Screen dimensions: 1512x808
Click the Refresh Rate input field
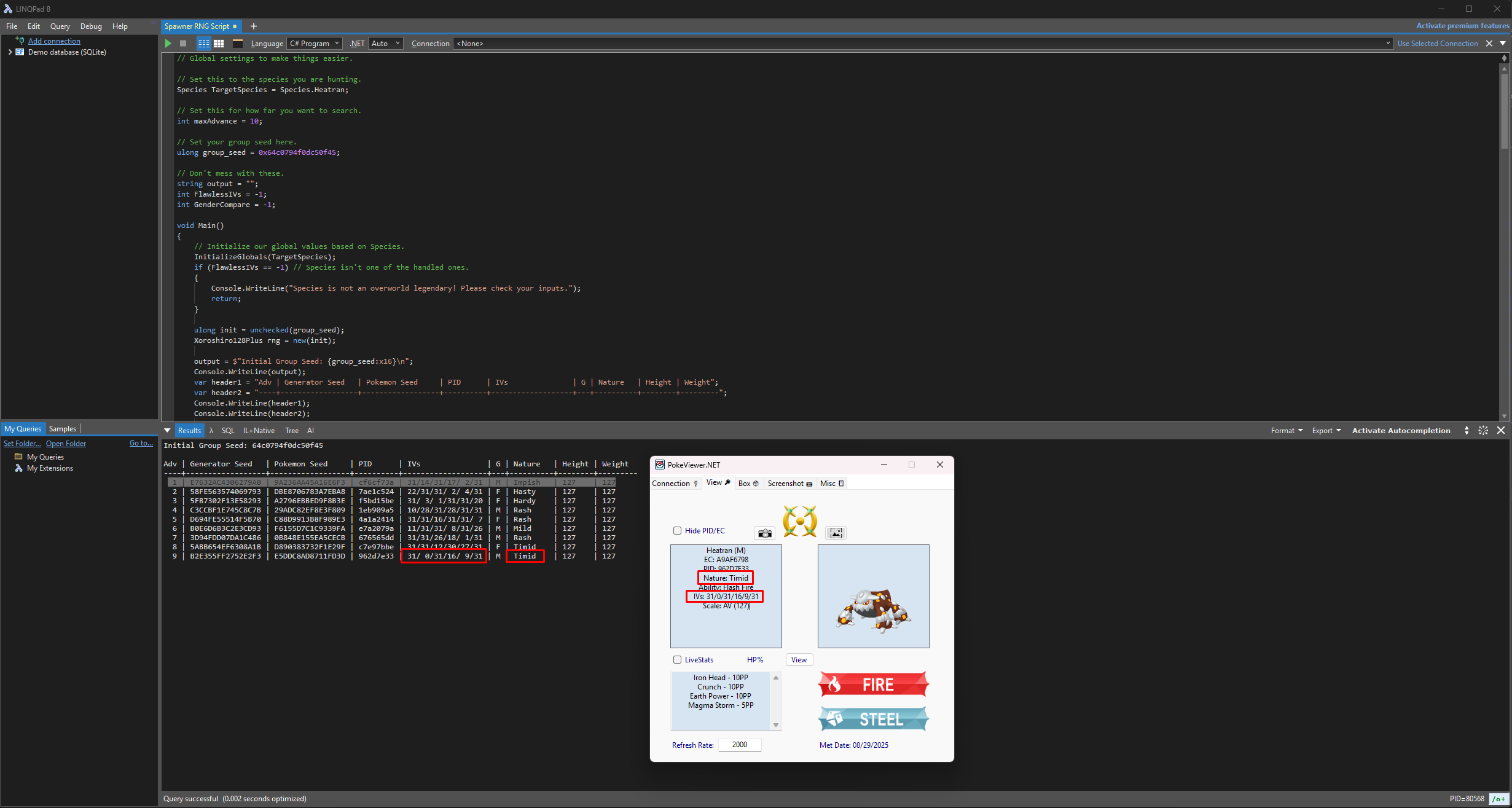pyautogui.click(x=740, y=745)
